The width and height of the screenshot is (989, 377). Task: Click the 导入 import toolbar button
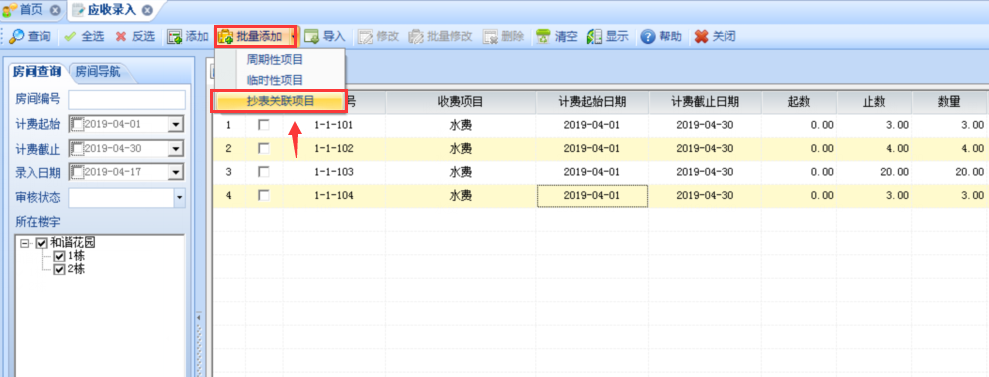[x=325, y=37]
